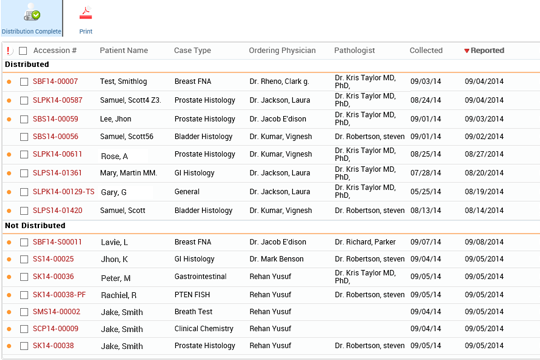This screenshot has height=360, width=540.
Task: Open accession SLPK14-00129-TS link
Action: click(x=63, y=192)
